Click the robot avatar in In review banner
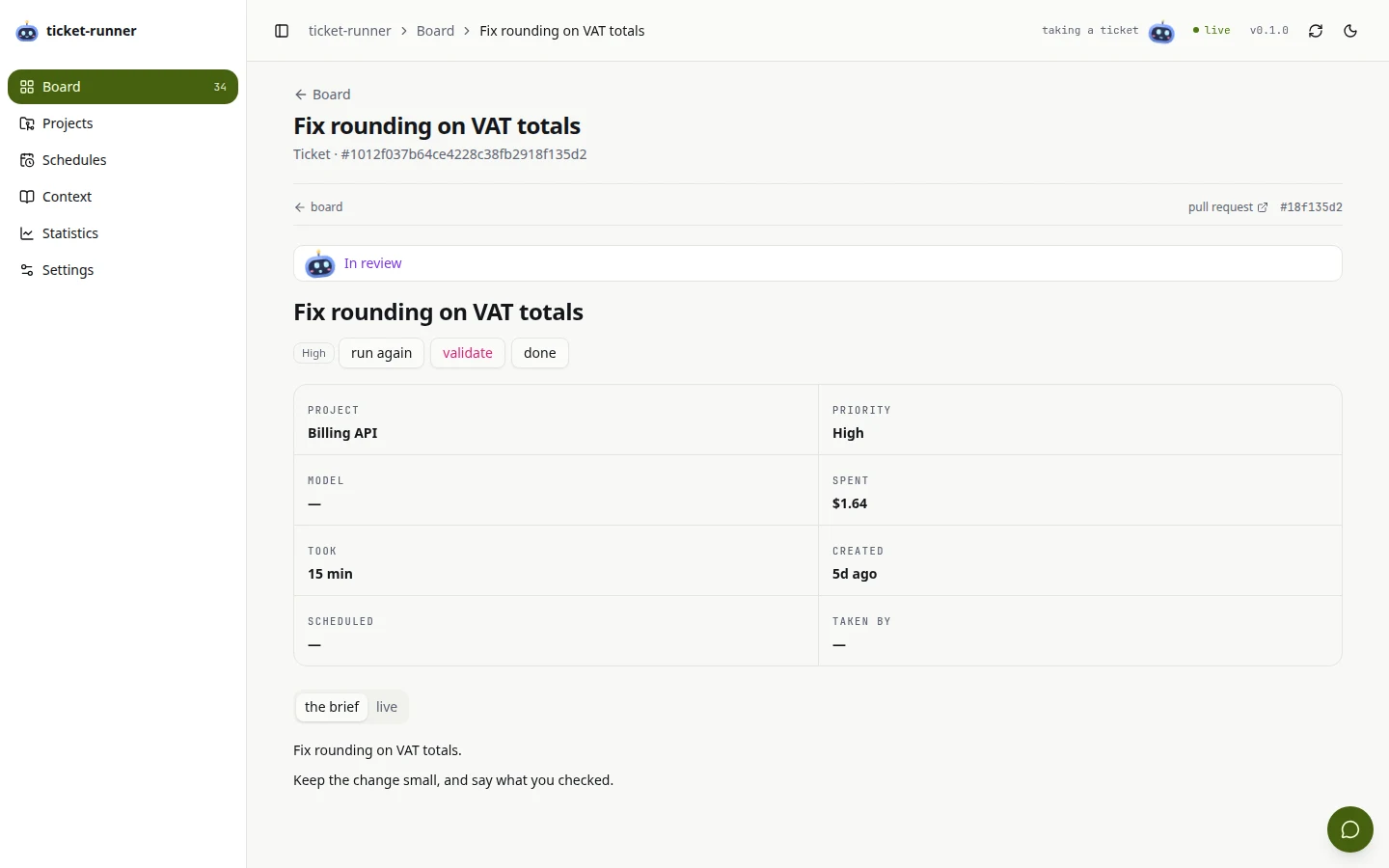1389x868 pixels. click(x=320, y=263)
